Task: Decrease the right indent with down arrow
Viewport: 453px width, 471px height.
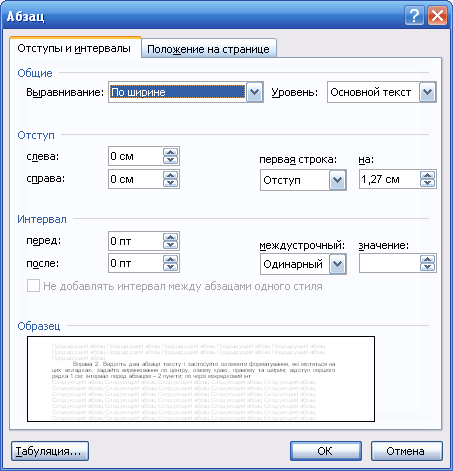Action: [x=171, y=183]
